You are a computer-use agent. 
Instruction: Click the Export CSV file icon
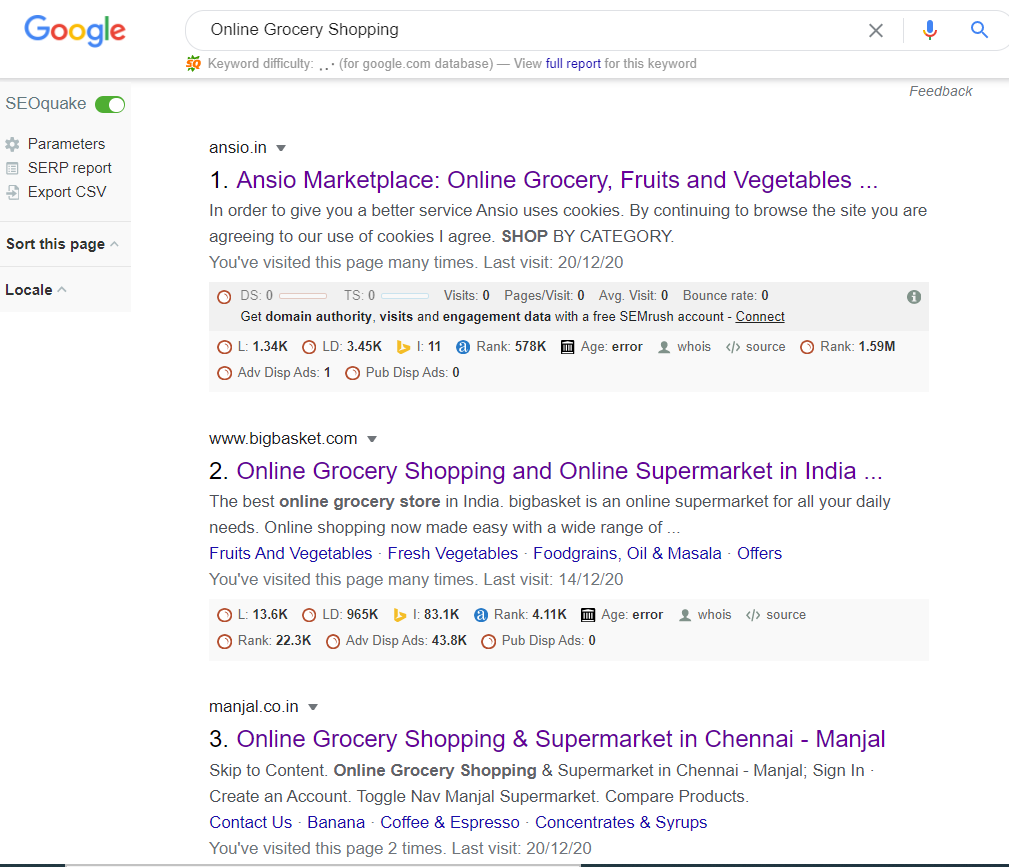(12, 192)
